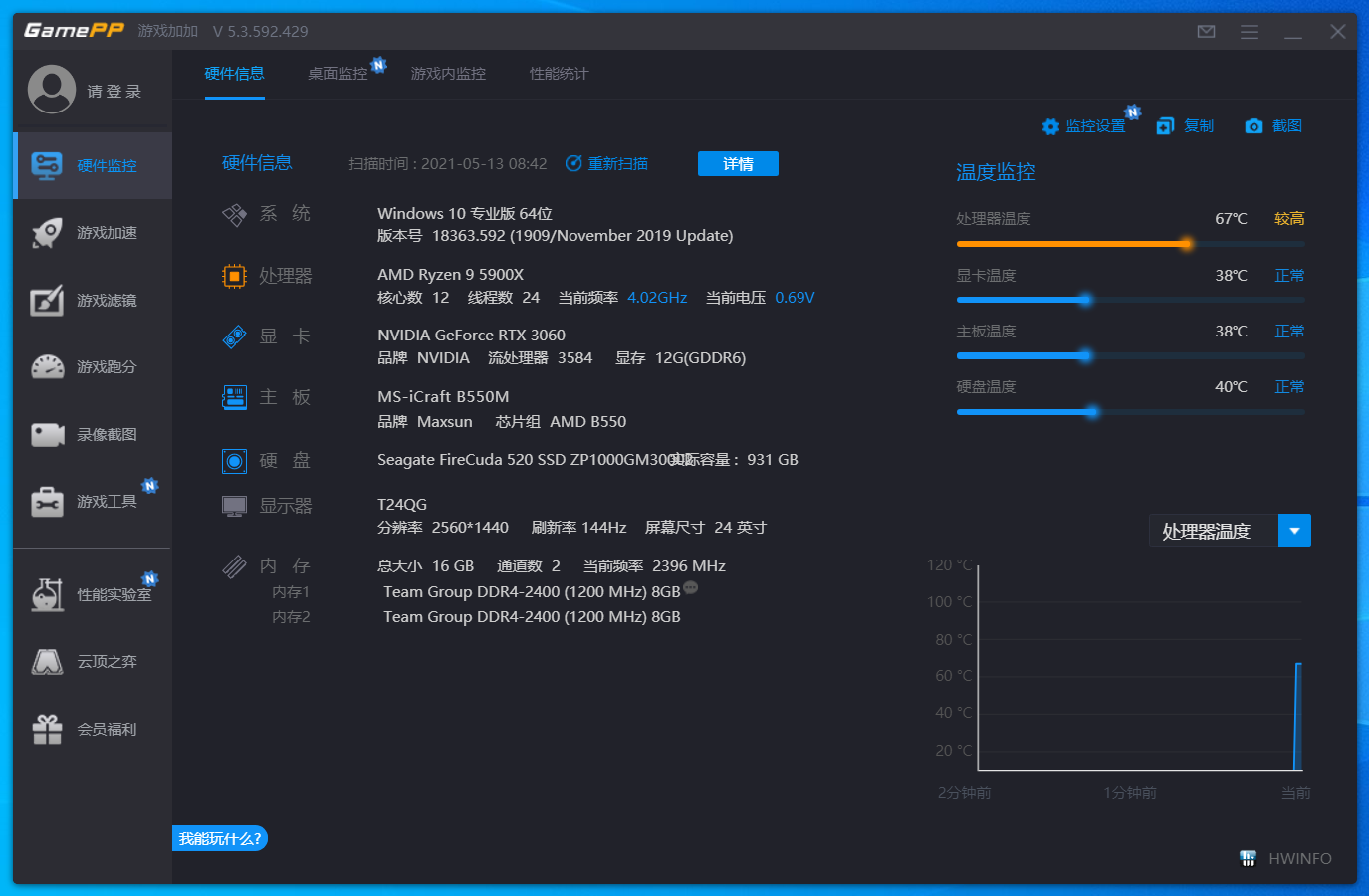
Task: Open the 处理器温度 chart dropdown arrow
Action: (x=1294, y=531)
